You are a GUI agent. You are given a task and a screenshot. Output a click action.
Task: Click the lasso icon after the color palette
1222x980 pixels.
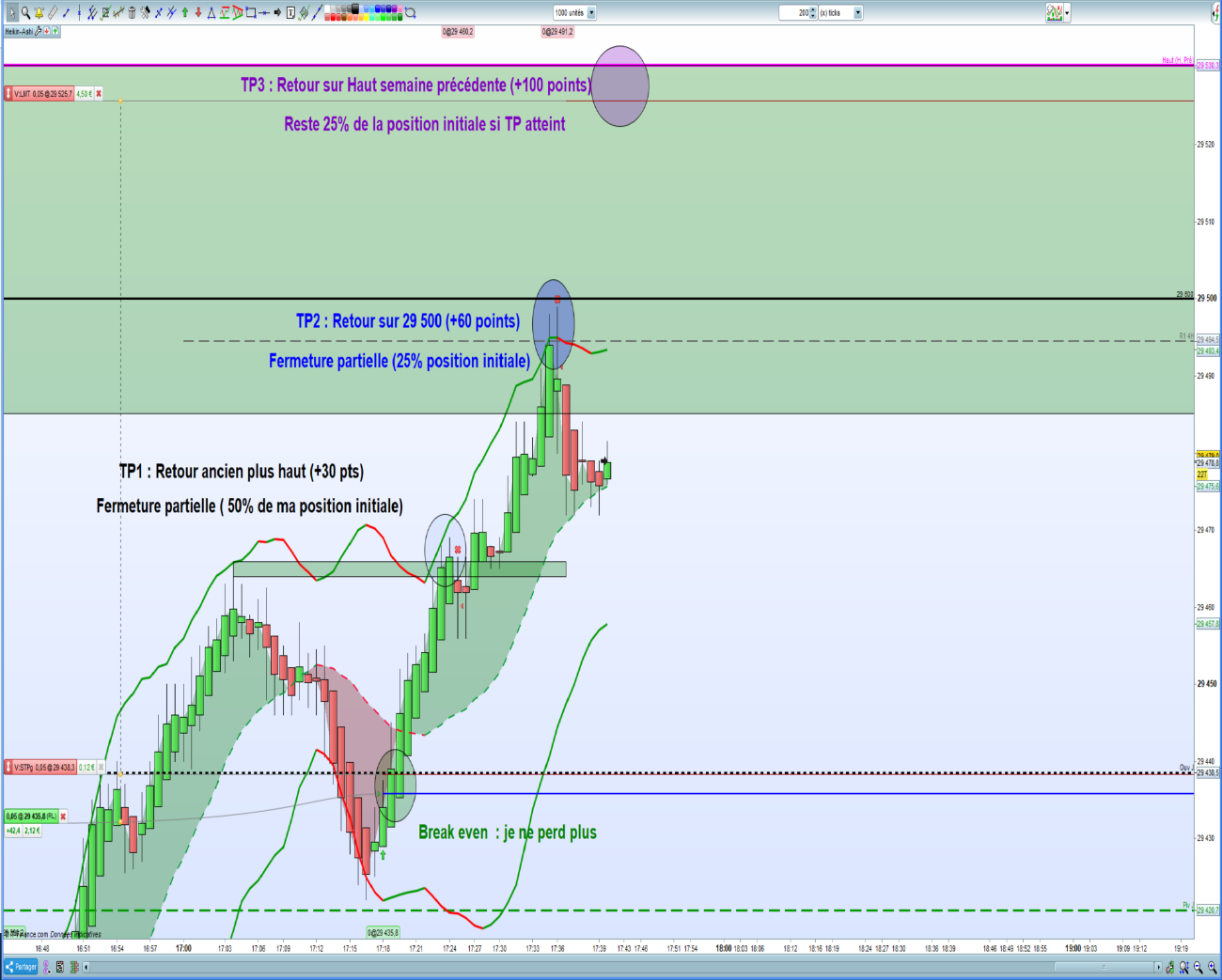coord(411,13)
